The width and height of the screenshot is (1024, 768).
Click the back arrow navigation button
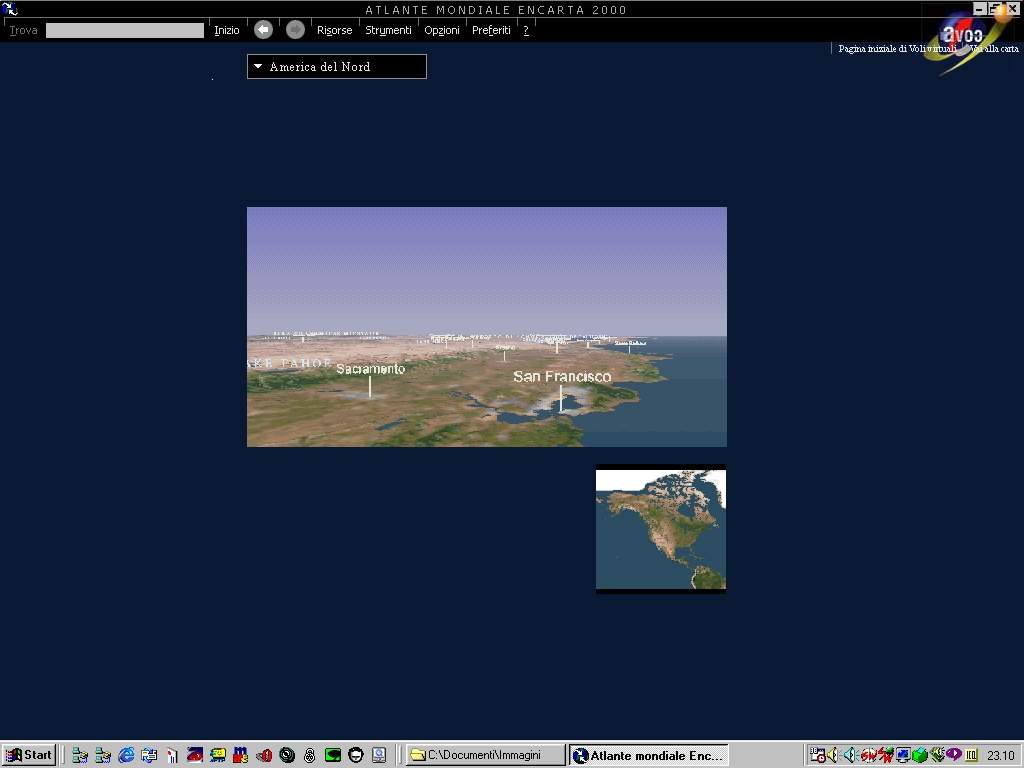pyautogui.click(x=263, y=29)
